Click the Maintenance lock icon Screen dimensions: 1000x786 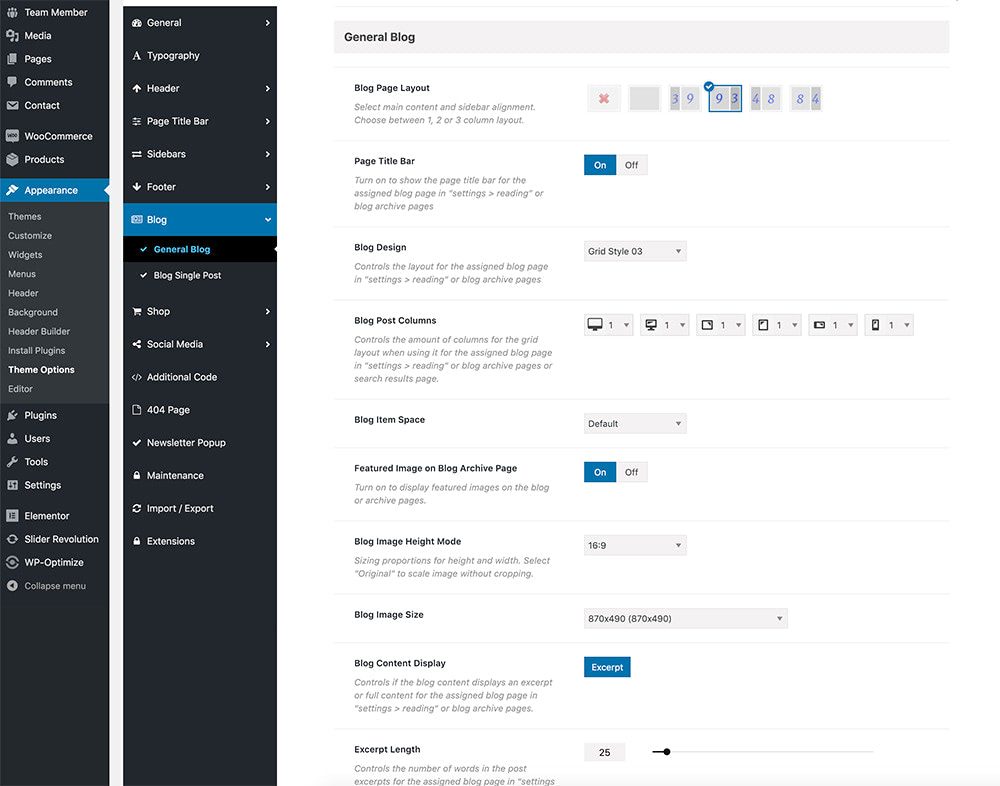click(x=137, y=476)
